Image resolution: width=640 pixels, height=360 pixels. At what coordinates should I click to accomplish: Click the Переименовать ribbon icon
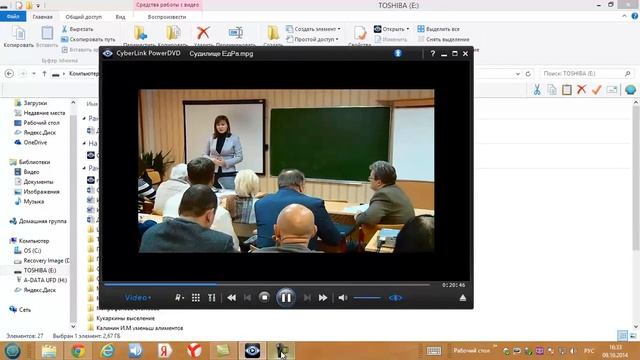[x=236, y=33]
